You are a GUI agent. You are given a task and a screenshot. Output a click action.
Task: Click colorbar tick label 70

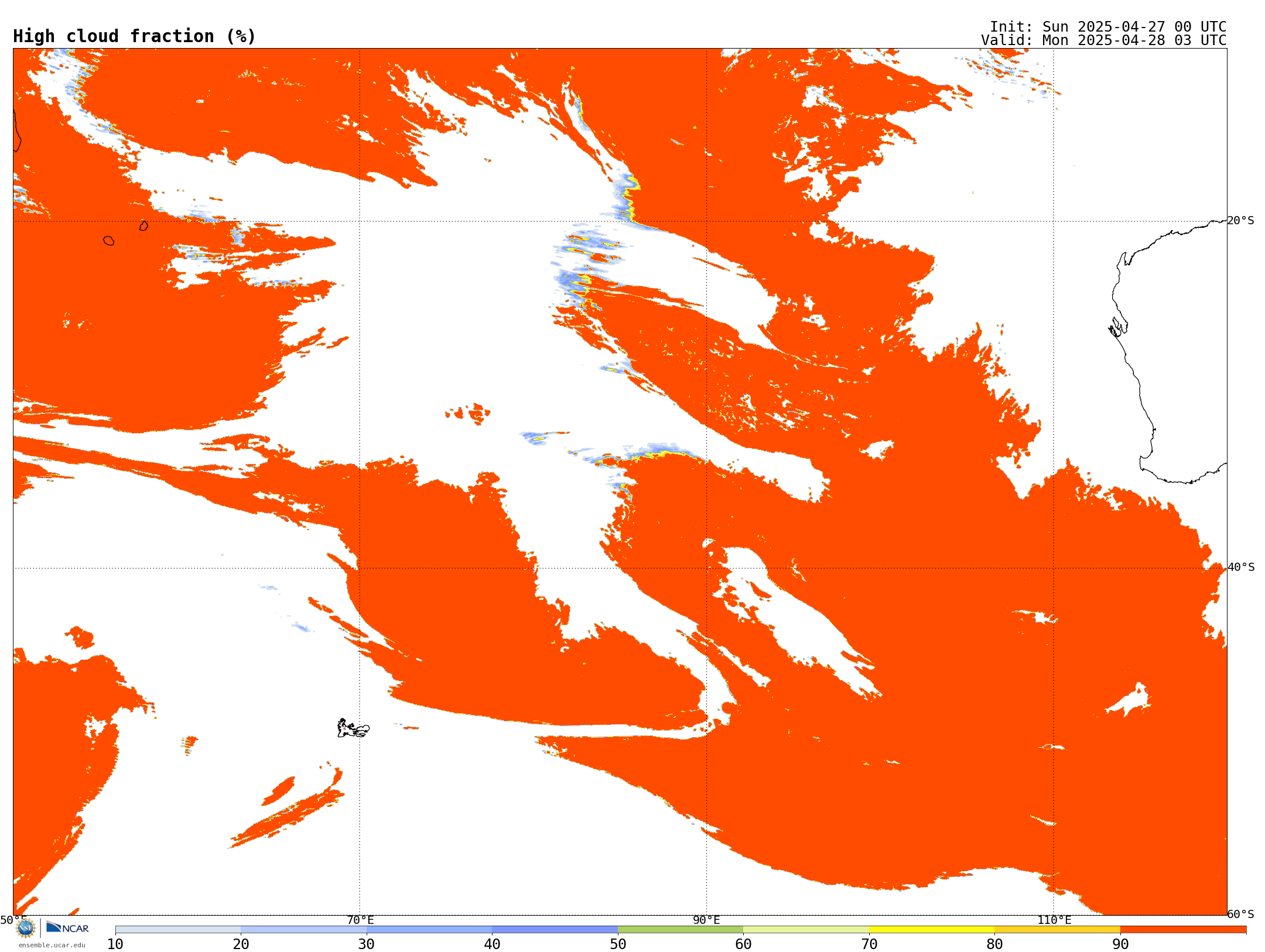click(869, 944)
